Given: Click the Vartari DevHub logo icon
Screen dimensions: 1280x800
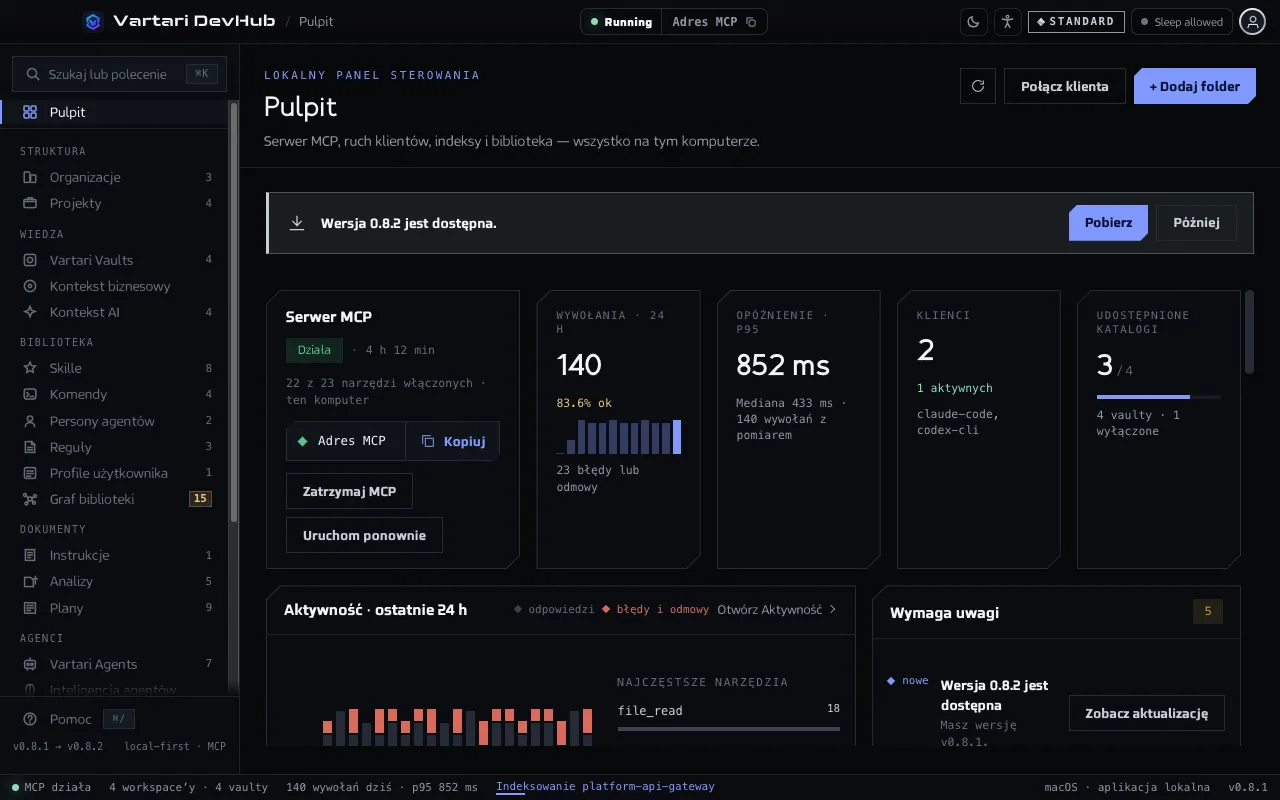Looking at the screenshot, I should click(93, 21).
